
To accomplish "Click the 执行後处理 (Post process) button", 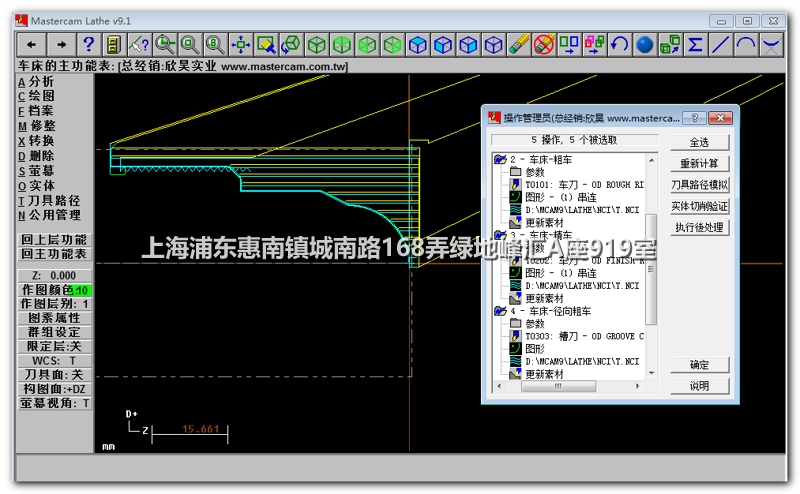I will point(700,227).
